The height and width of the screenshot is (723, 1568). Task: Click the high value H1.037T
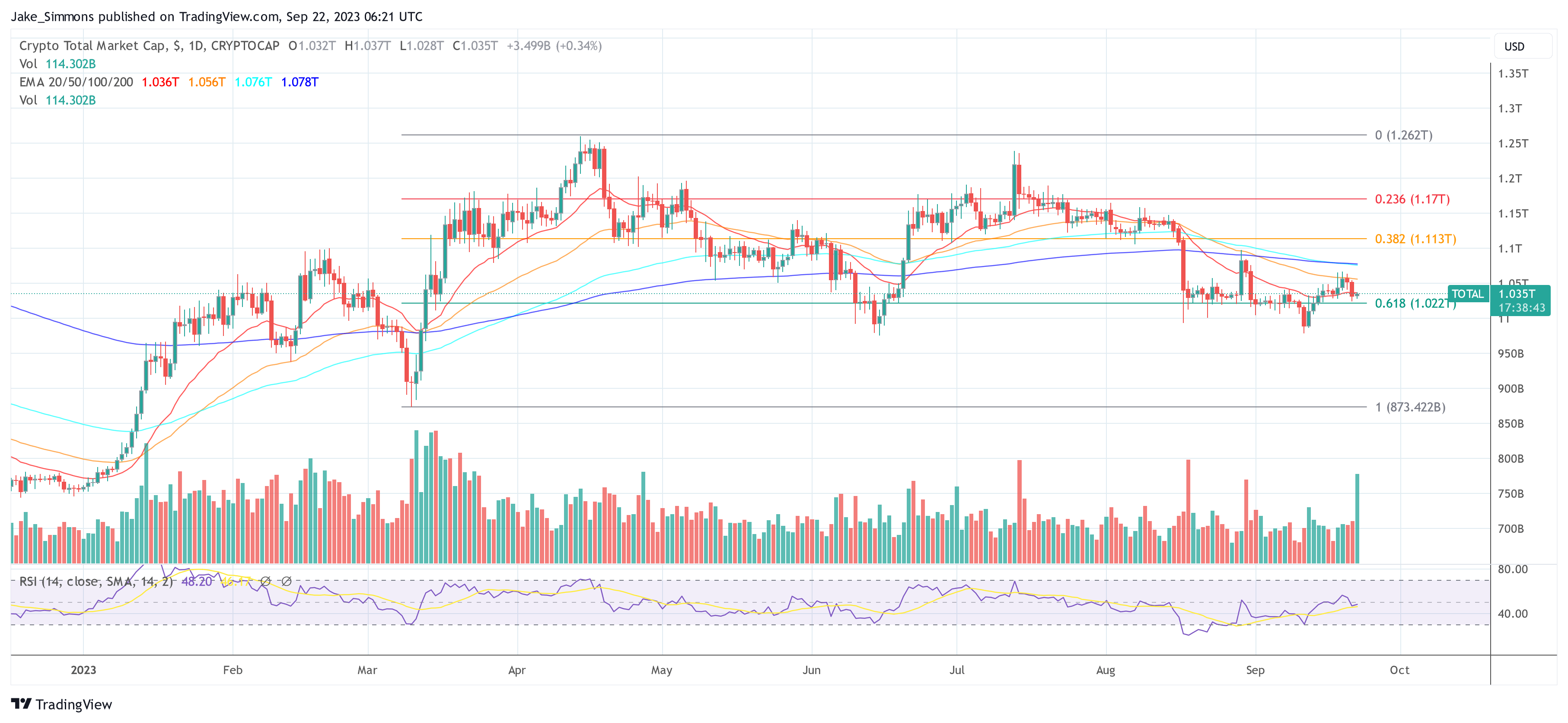click(x=368, y=46)
